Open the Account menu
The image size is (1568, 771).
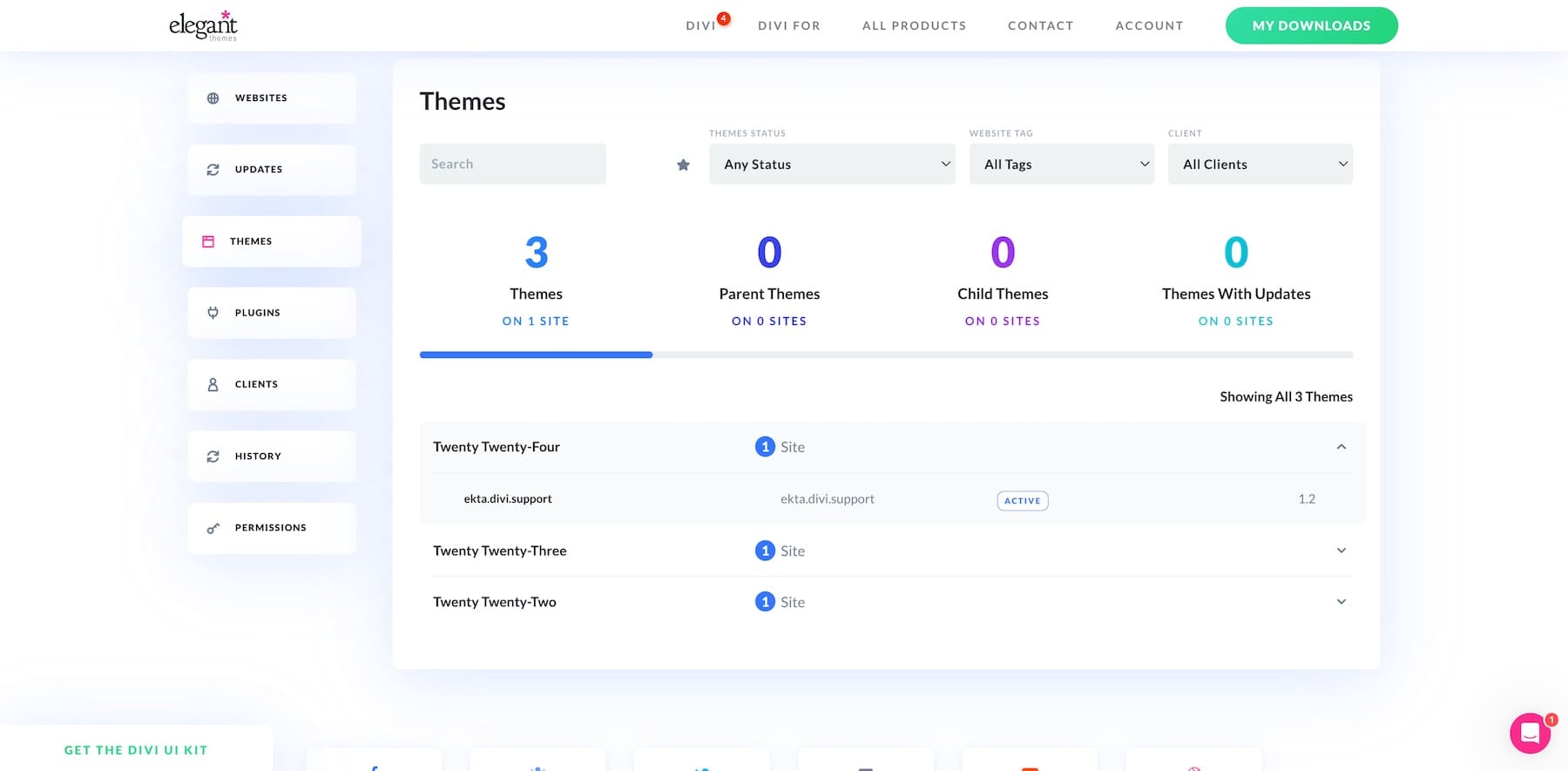(1149, 26)
